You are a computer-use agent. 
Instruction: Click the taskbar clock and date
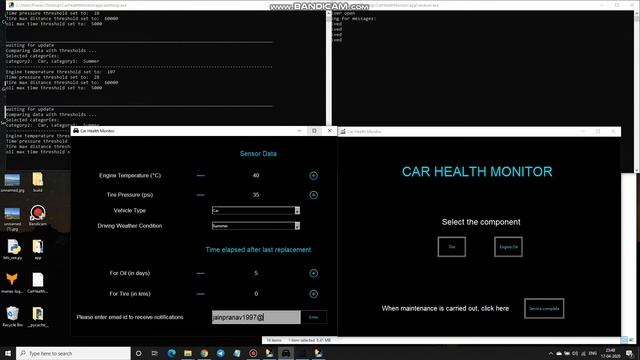coord(610,353)
